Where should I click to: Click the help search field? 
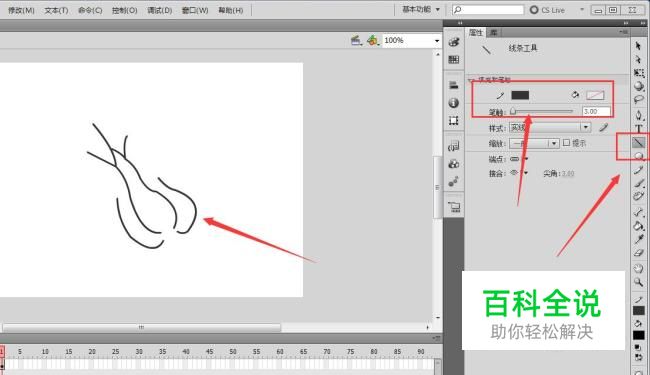[x=488, y=10]
